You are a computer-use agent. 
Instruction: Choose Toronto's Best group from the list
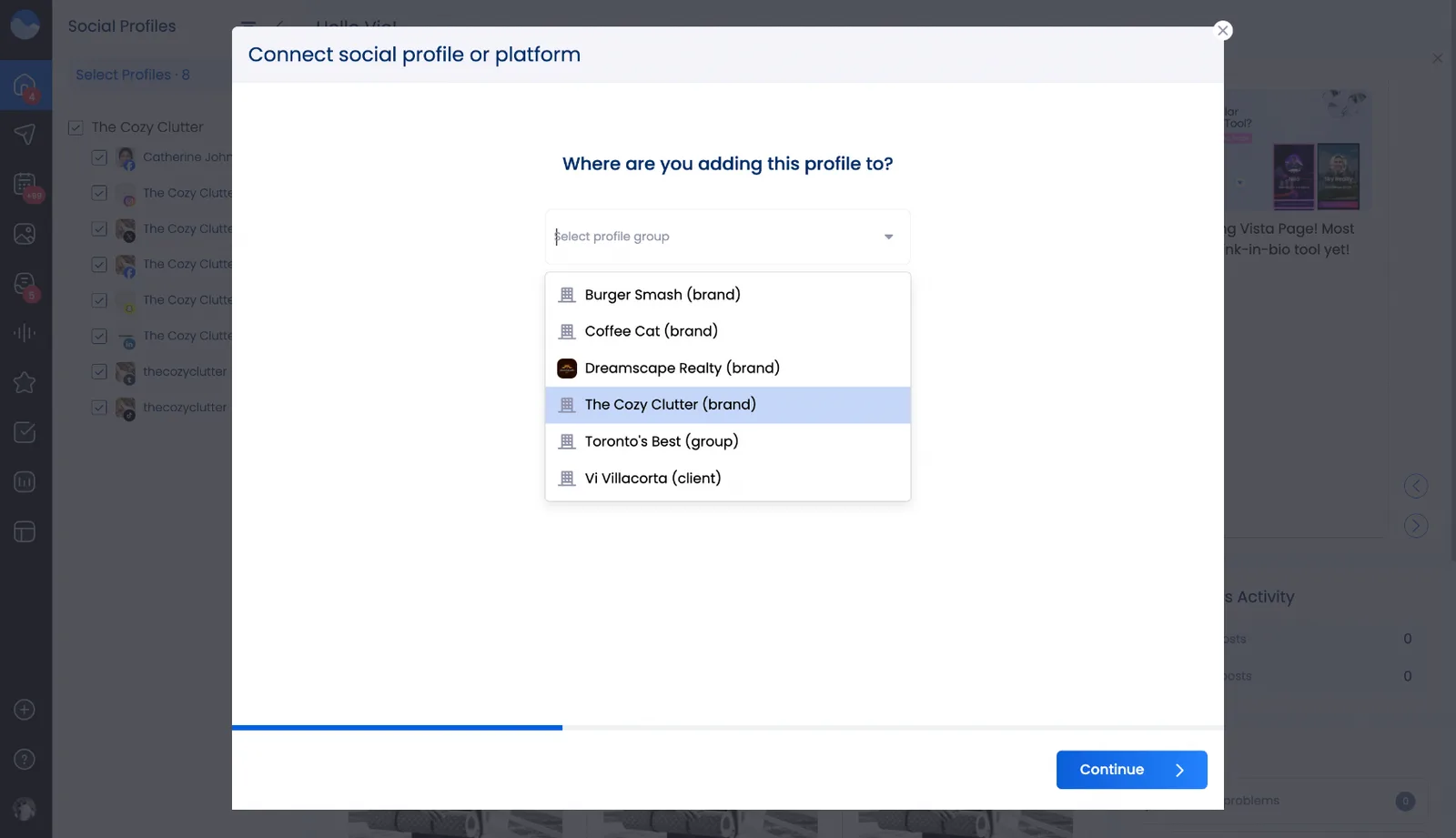coord(662,441)
